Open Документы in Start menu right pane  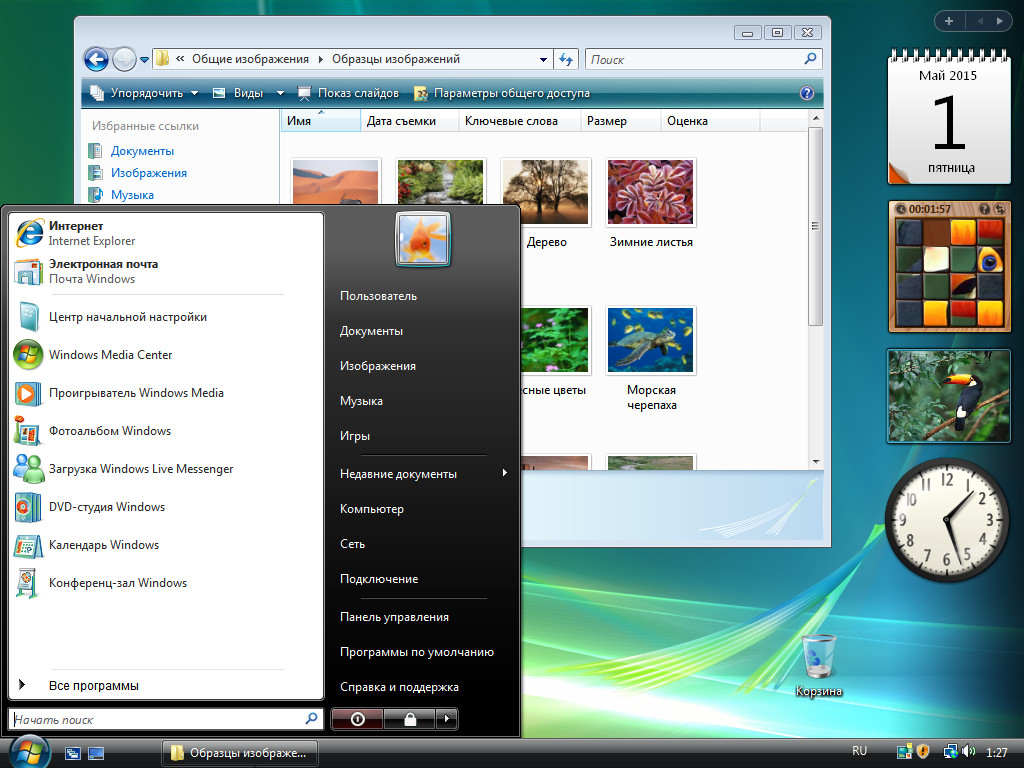(371, 331)
